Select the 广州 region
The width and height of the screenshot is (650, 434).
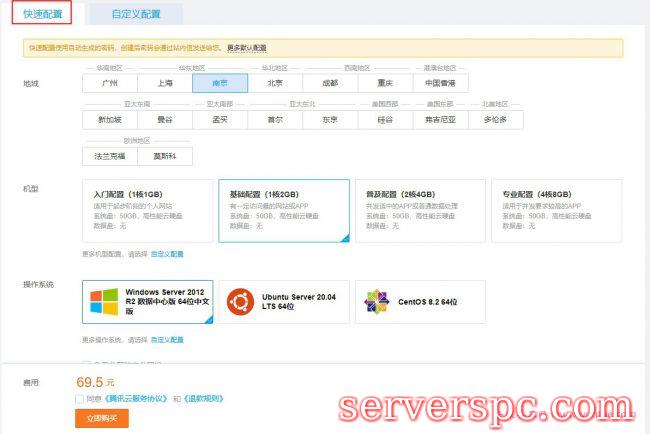(109, 83)
